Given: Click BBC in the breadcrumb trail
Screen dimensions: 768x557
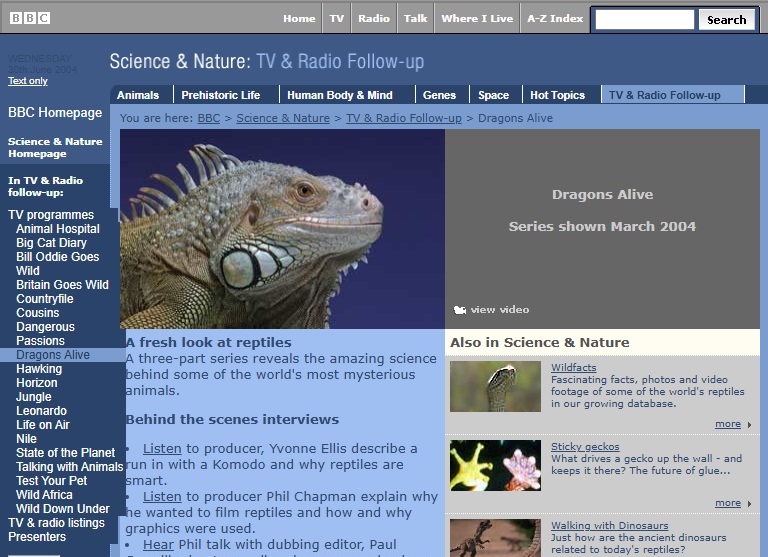Looking at the screenshot, I should (x=209, y=118).
